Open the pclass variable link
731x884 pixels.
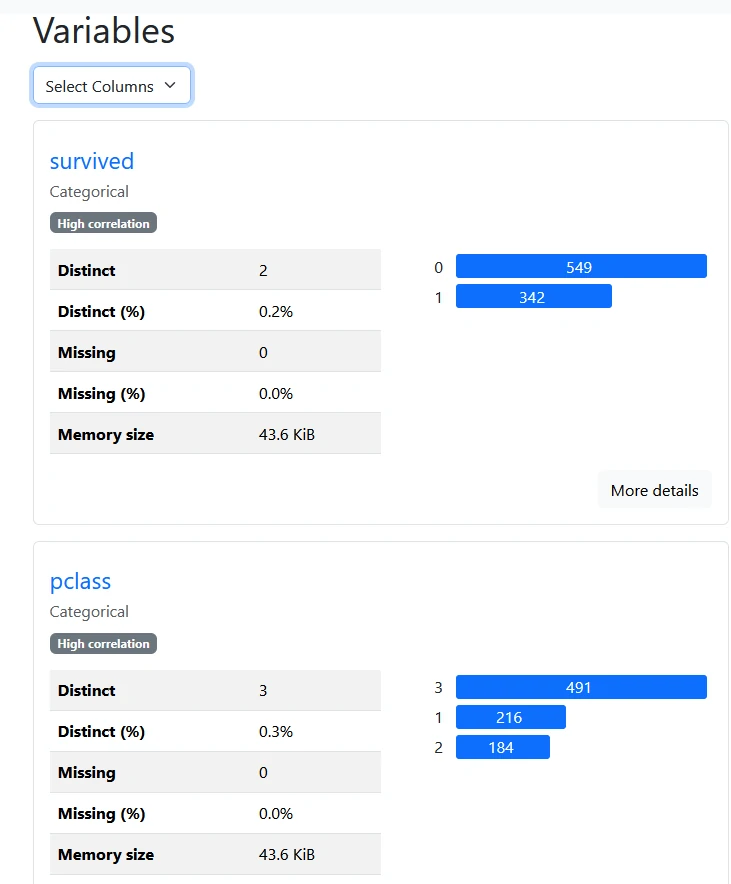pos(80,581)
